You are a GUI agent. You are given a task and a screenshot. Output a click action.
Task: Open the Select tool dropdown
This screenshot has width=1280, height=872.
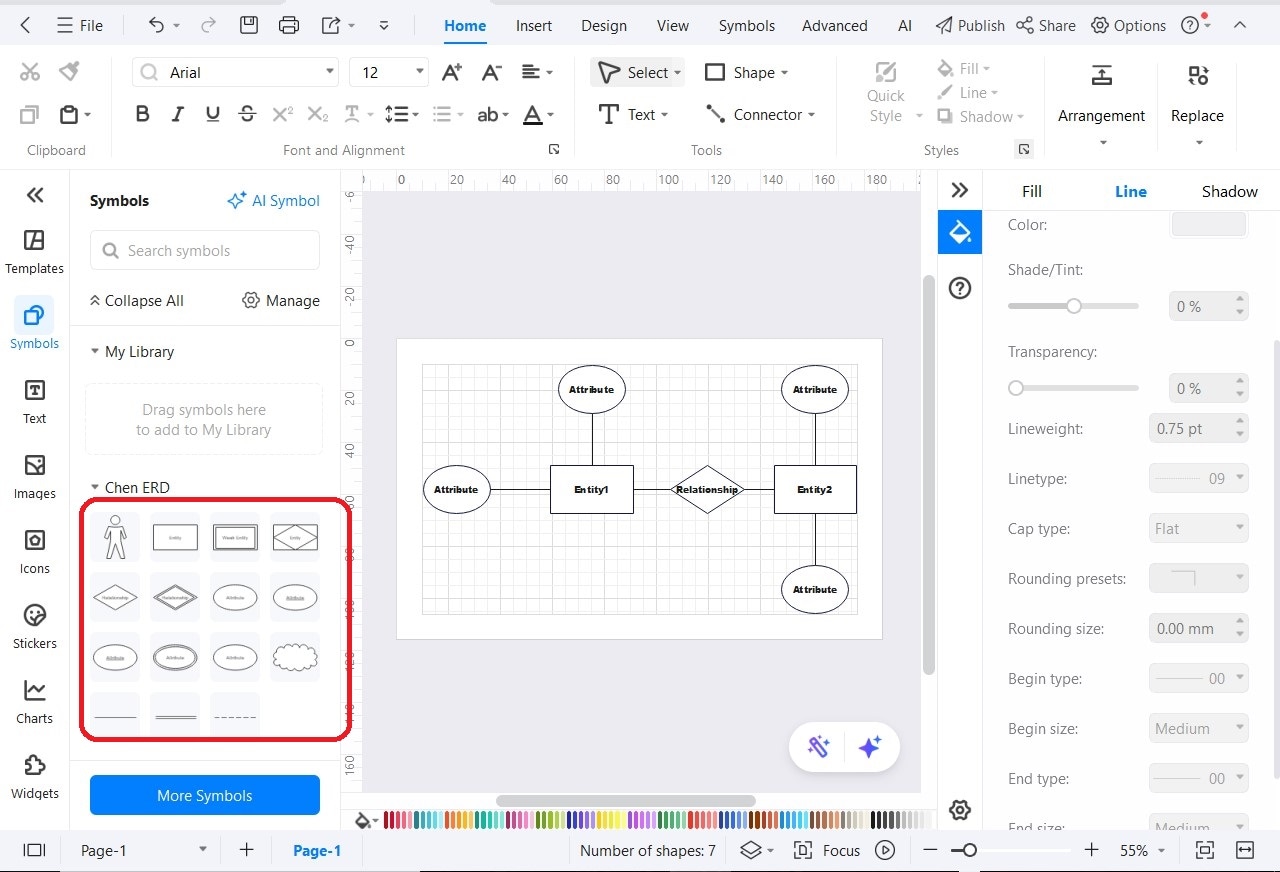[x=677, y=72]
